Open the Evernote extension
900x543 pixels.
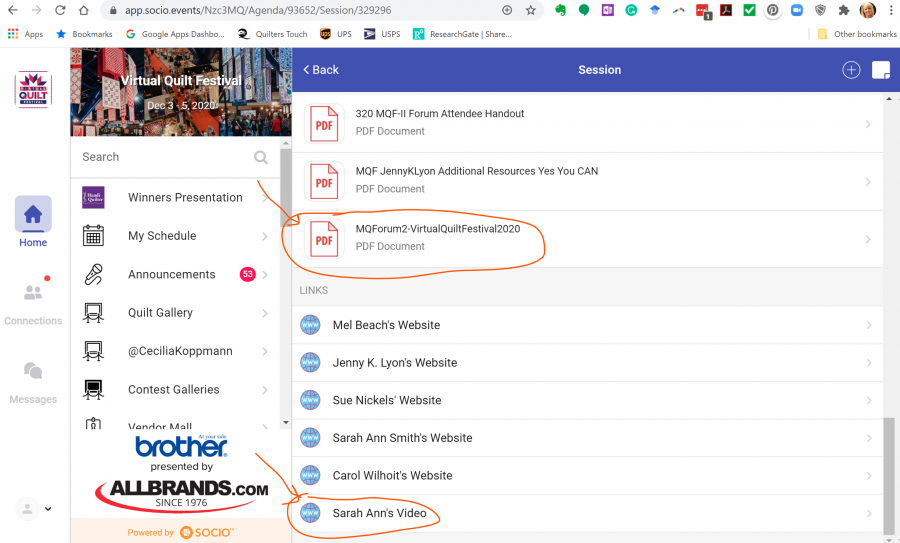click(x=560, y=10)
